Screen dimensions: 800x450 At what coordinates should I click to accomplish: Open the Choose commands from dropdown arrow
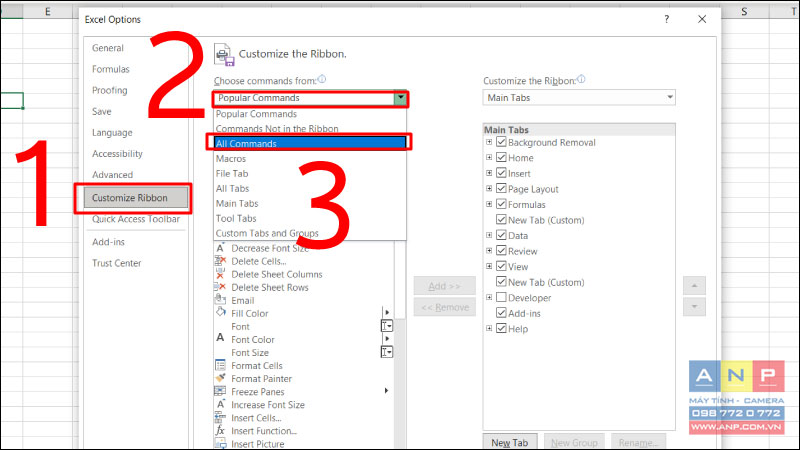pyautogui.click(x=401, y=98)
